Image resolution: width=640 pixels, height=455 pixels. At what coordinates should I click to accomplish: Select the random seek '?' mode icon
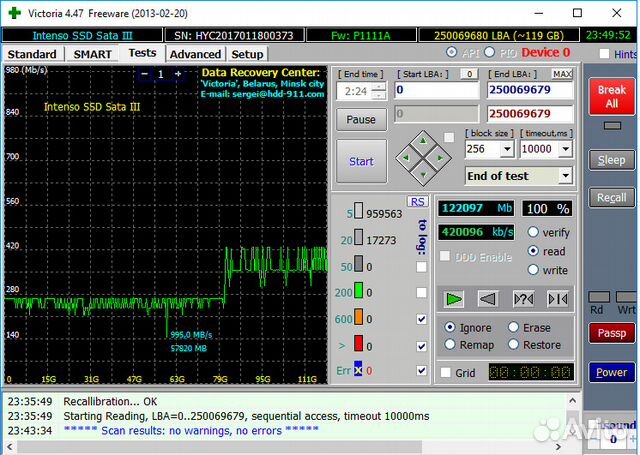pos(523,298)
